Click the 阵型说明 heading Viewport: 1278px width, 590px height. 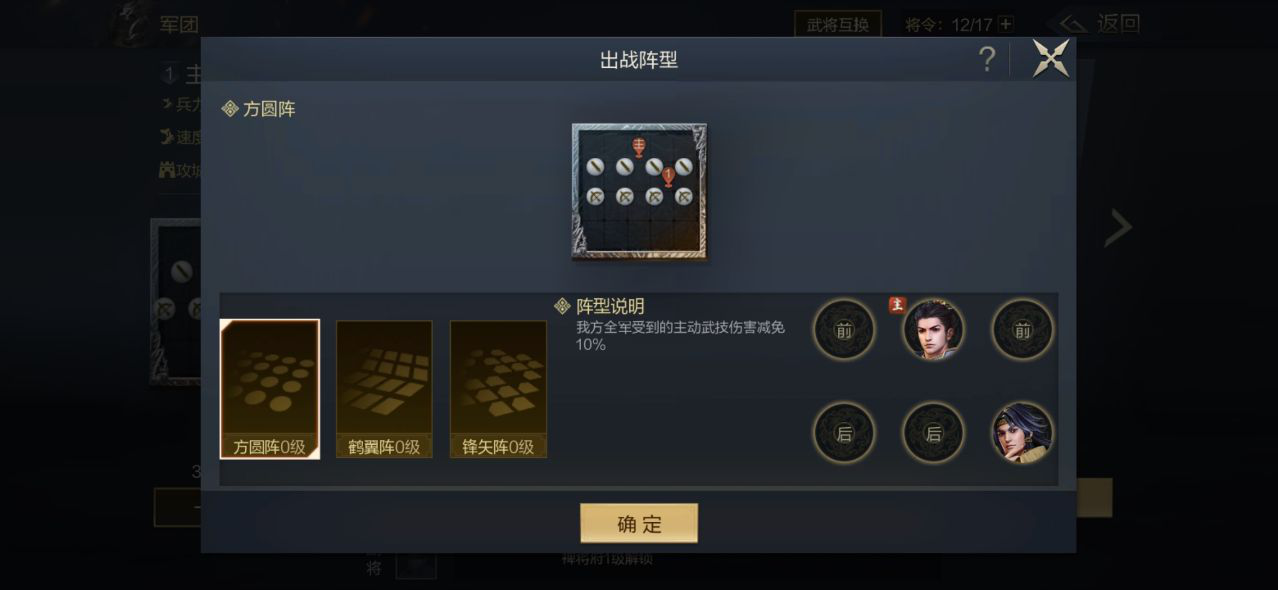coord(610,306)
